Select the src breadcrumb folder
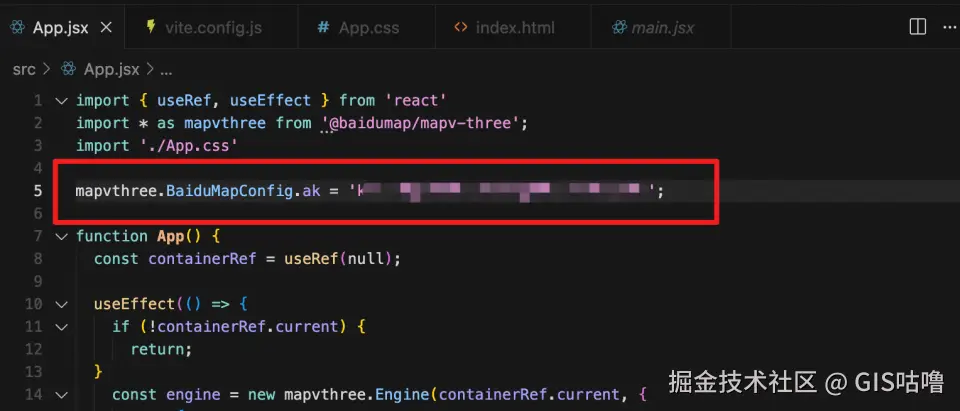The height and width of the screenshot is (411, 960). tap(24, 70)
